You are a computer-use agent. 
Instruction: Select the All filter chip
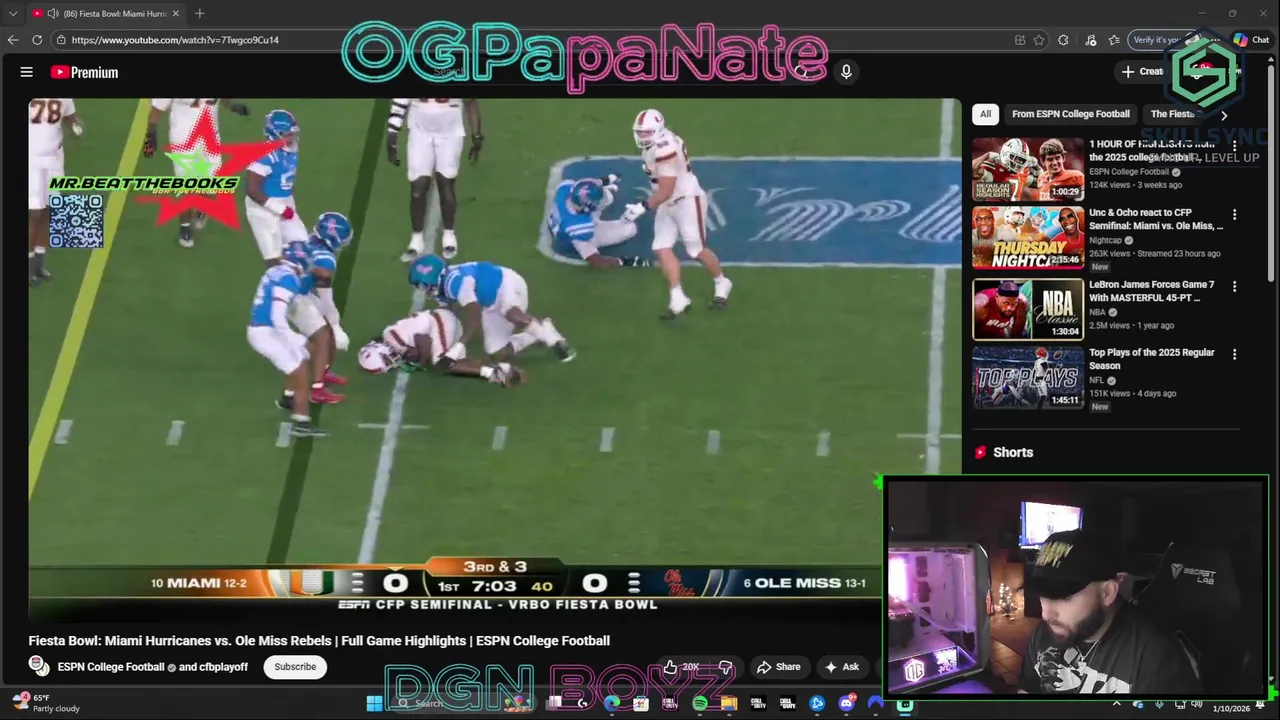(985, 114)
